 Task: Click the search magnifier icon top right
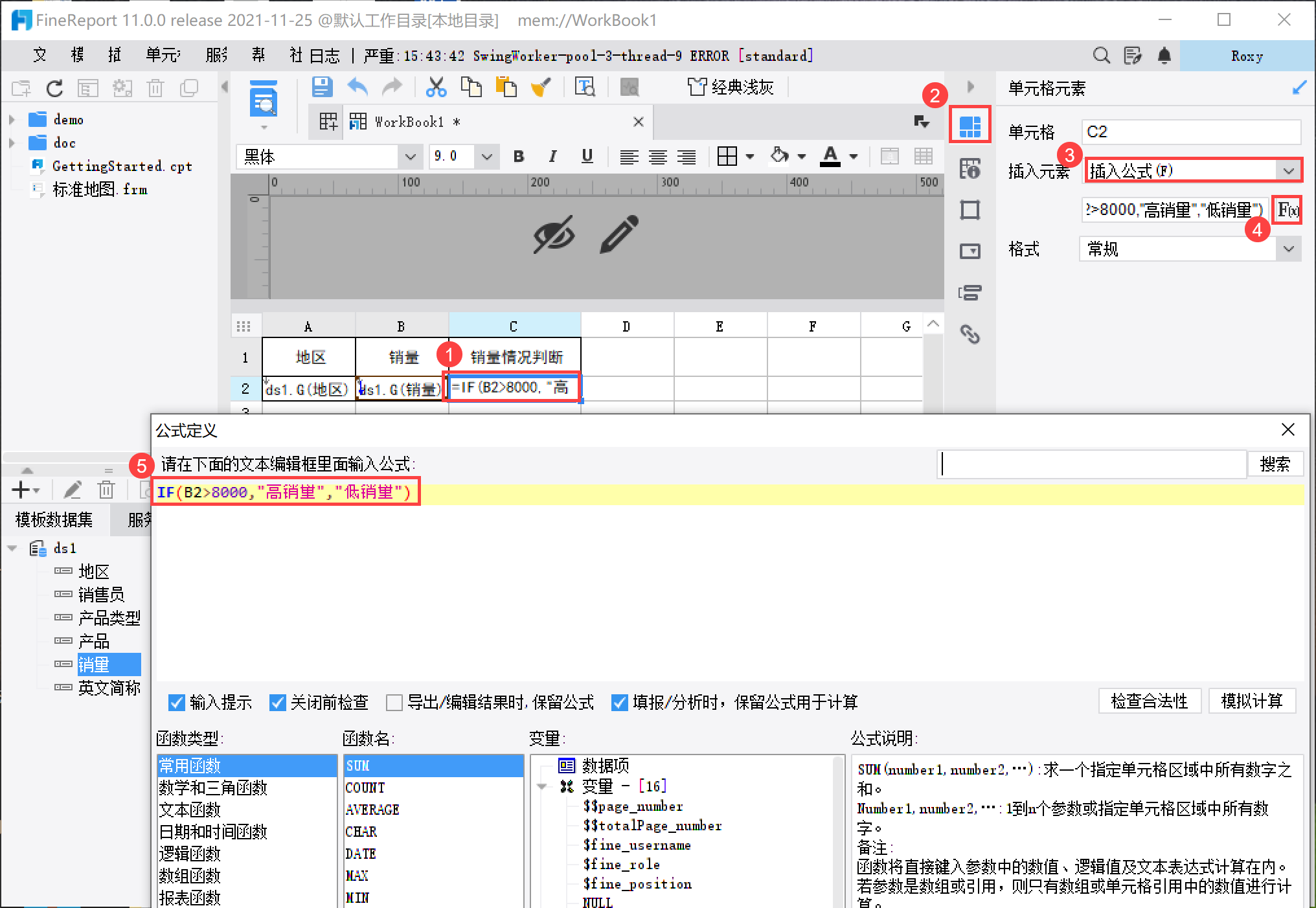tap(1101, 56)
